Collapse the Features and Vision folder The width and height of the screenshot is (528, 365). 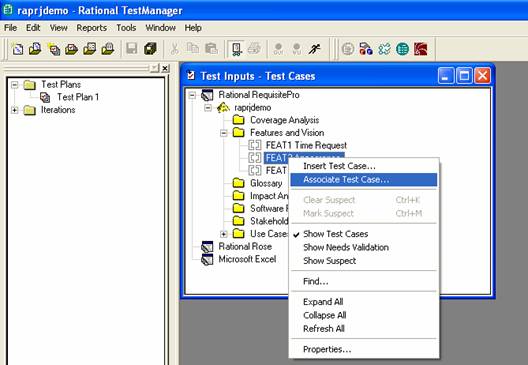[x=224, y=133]
